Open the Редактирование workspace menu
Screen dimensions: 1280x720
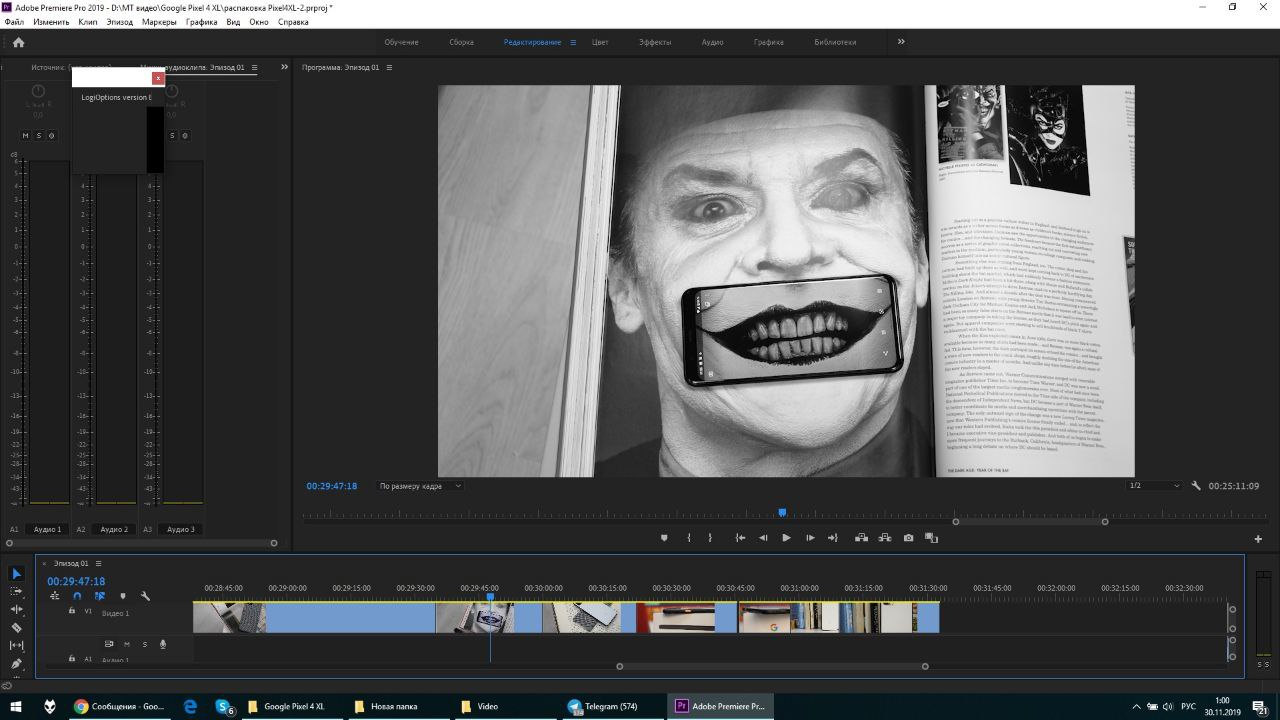pos(573,42)
